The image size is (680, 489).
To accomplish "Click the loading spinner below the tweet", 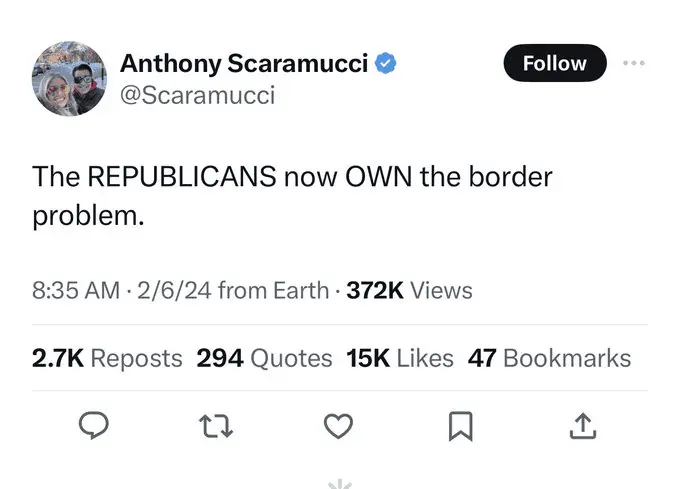I will click(340, 484).
